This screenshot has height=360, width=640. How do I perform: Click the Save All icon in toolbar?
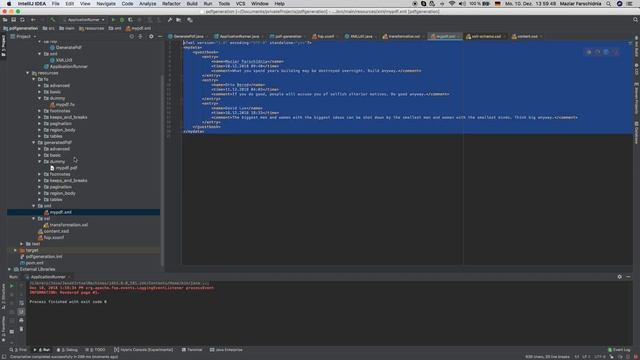pos(13,20)
